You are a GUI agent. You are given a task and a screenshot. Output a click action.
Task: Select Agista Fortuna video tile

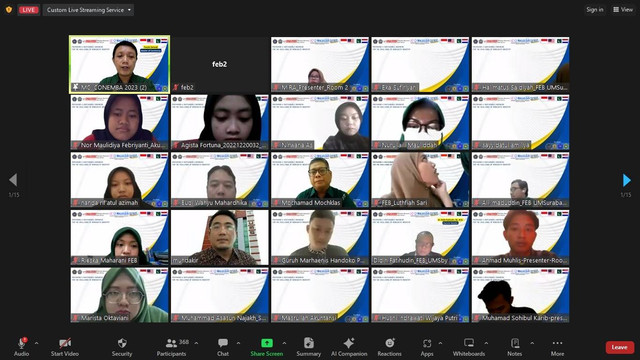[220, 122]
